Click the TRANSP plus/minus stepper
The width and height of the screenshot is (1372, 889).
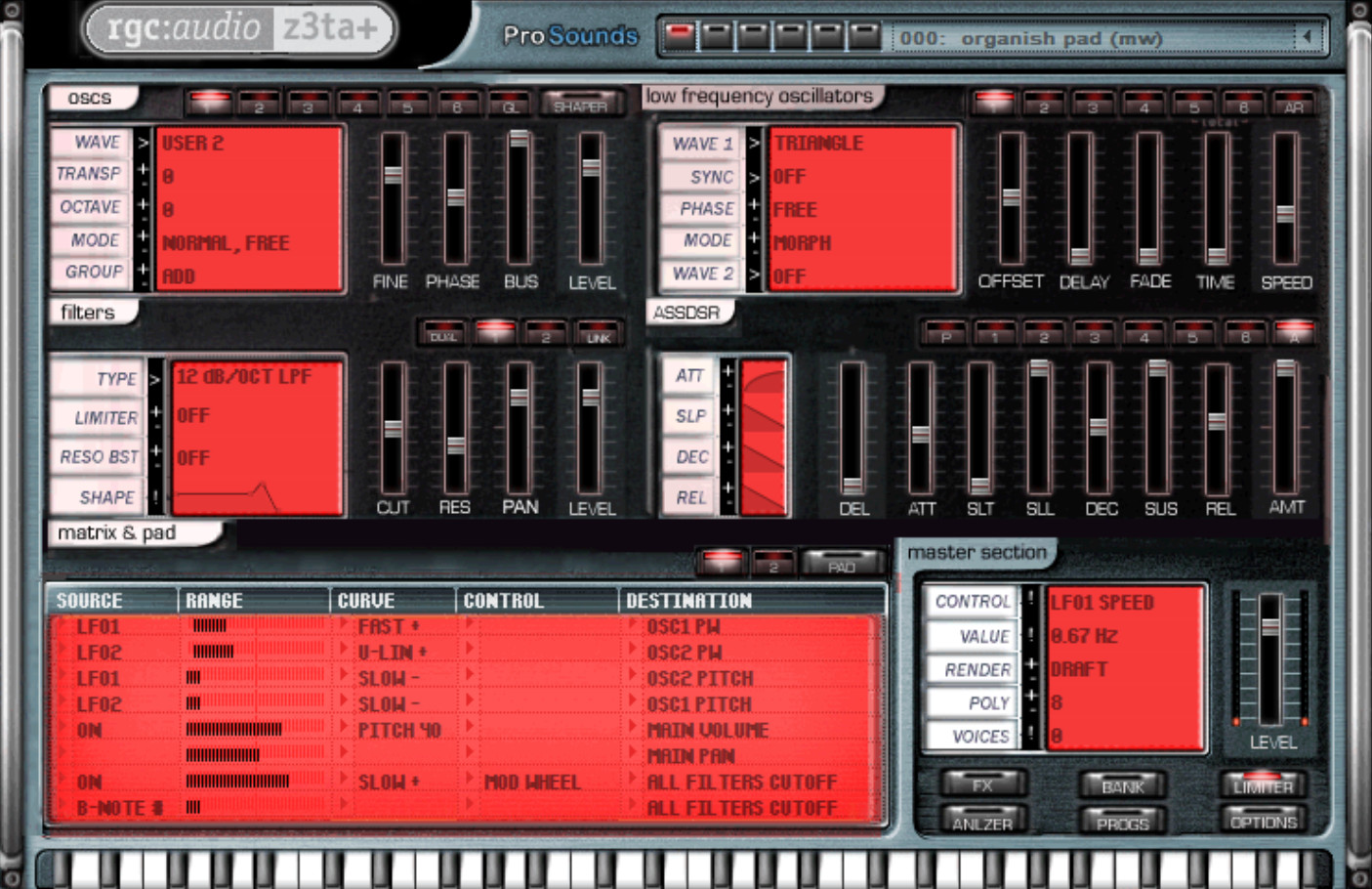tap(144, 174)
